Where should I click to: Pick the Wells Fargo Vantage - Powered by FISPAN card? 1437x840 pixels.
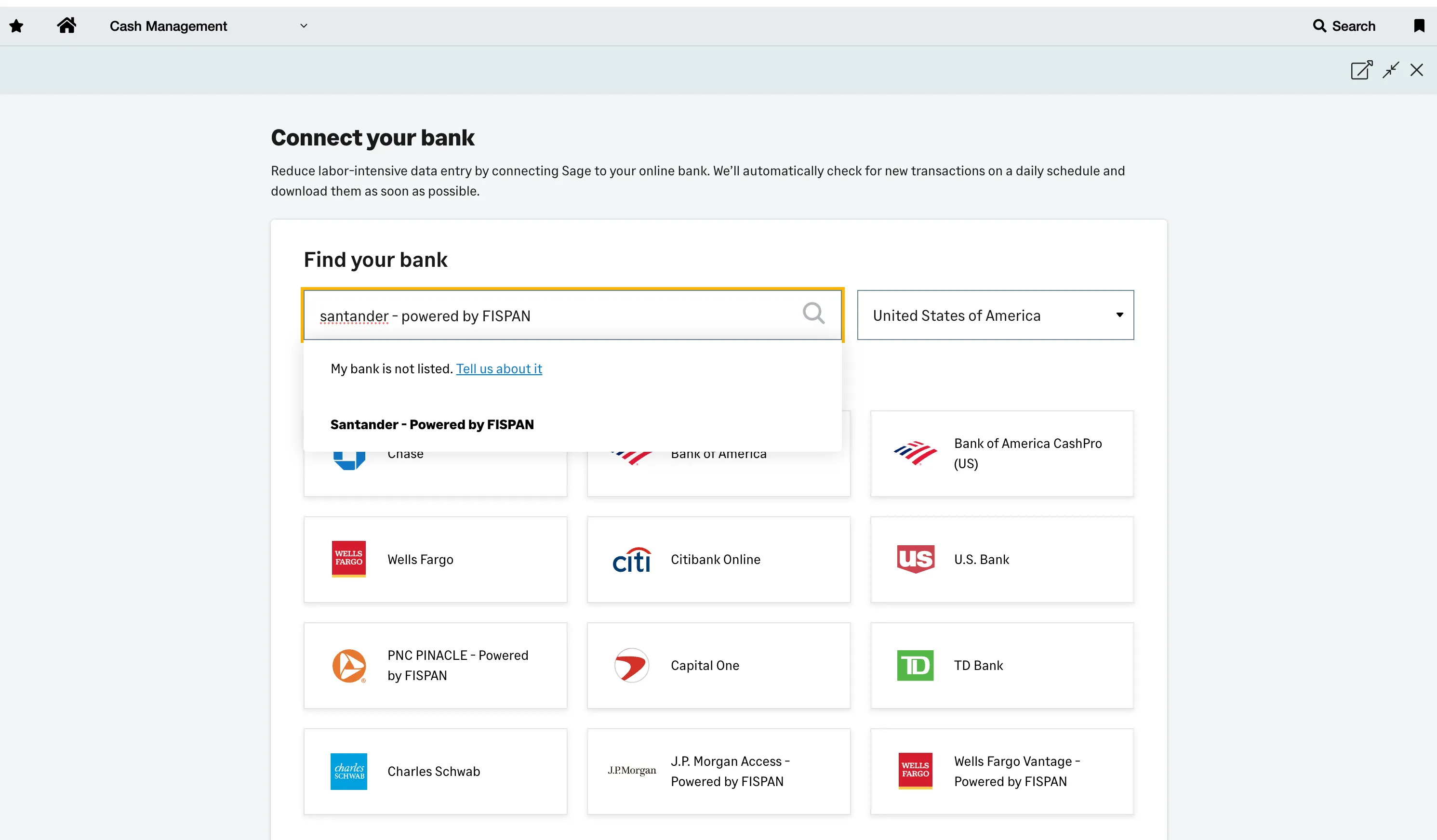[1002, 772]
